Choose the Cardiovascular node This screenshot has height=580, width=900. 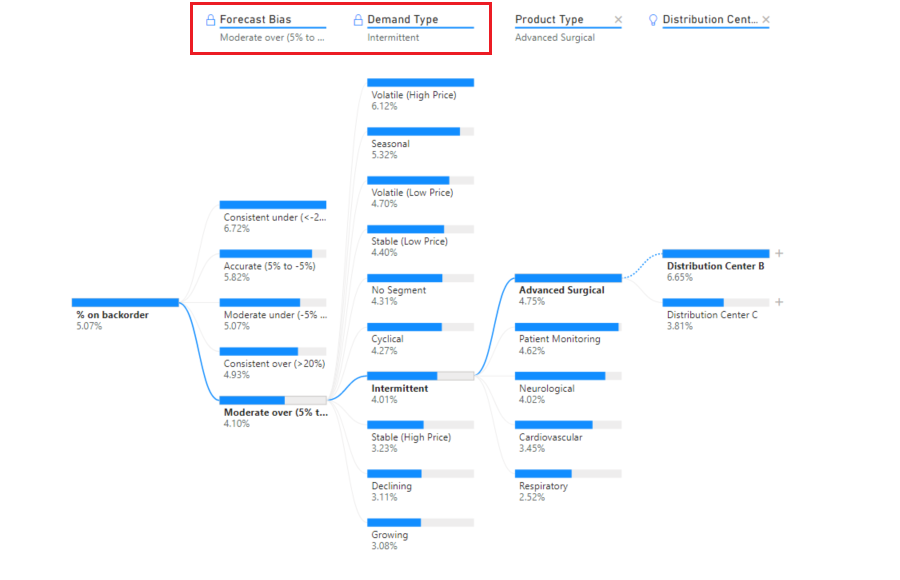tap(568, 437)
